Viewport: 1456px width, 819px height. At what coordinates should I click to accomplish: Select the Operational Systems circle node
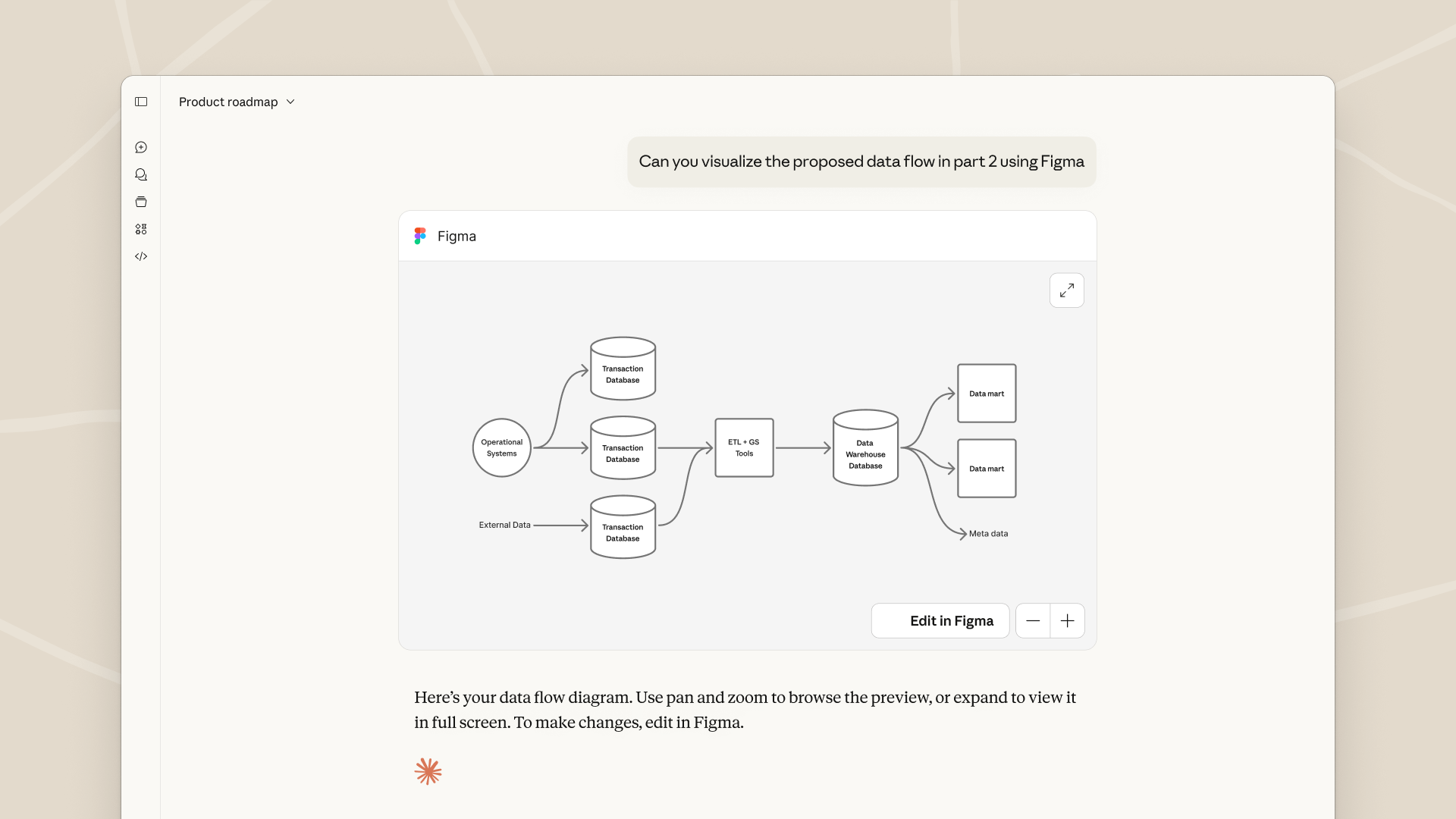(501, 447)
